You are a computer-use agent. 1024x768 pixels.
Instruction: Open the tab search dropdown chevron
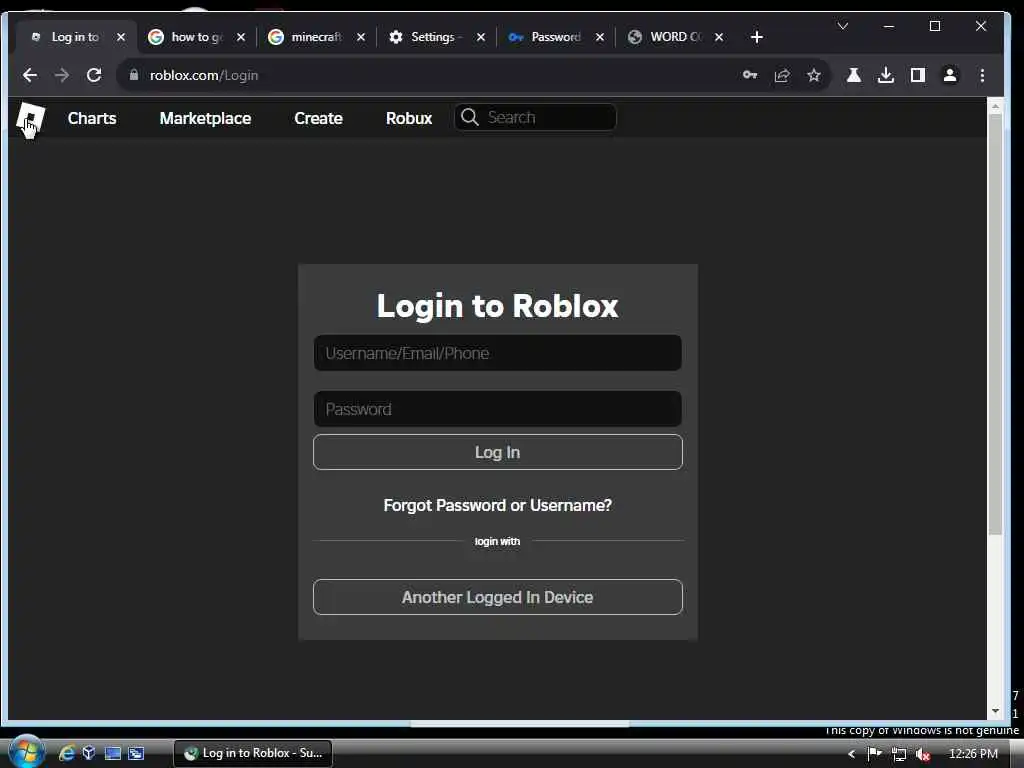(x=842, y=26)
